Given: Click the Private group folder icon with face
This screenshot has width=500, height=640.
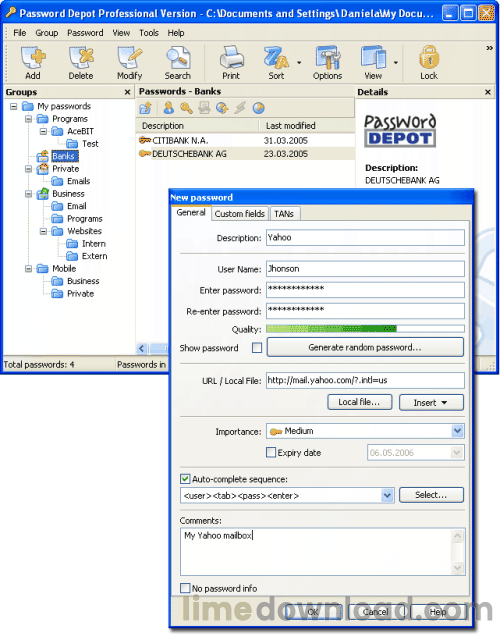Looking at the screenshot, I should coord(42,169).
